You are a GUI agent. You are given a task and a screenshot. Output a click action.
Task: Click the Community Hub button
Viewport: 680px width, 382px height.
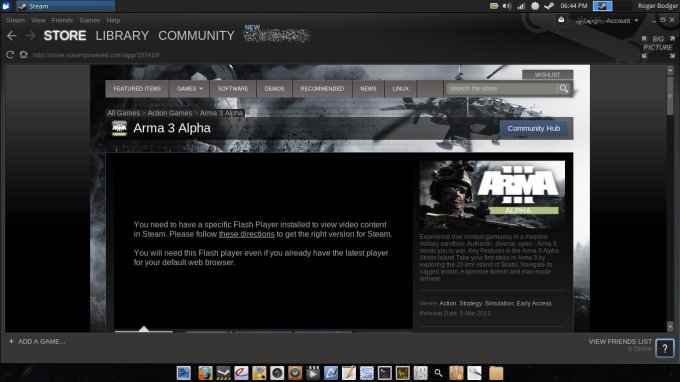pos(534,128)
